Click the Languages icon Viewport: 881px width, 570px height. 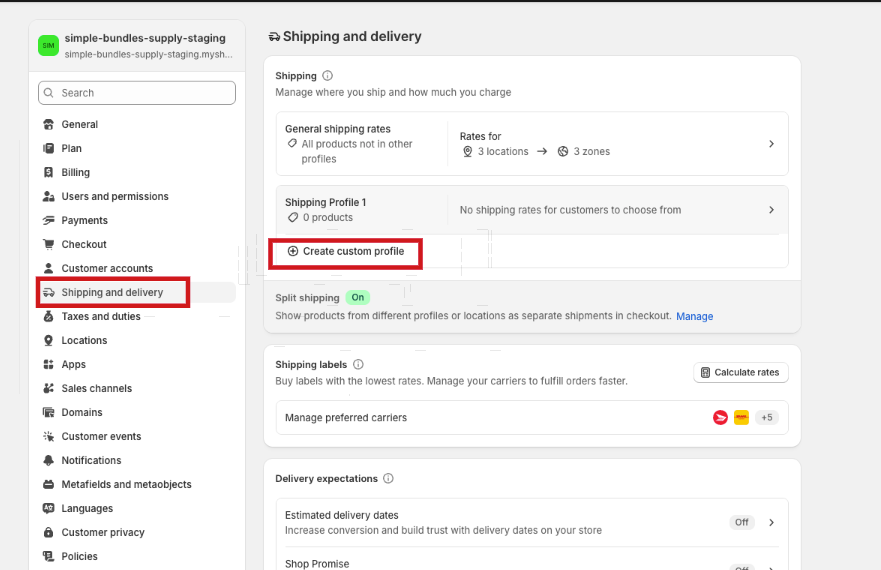point(48,508)
